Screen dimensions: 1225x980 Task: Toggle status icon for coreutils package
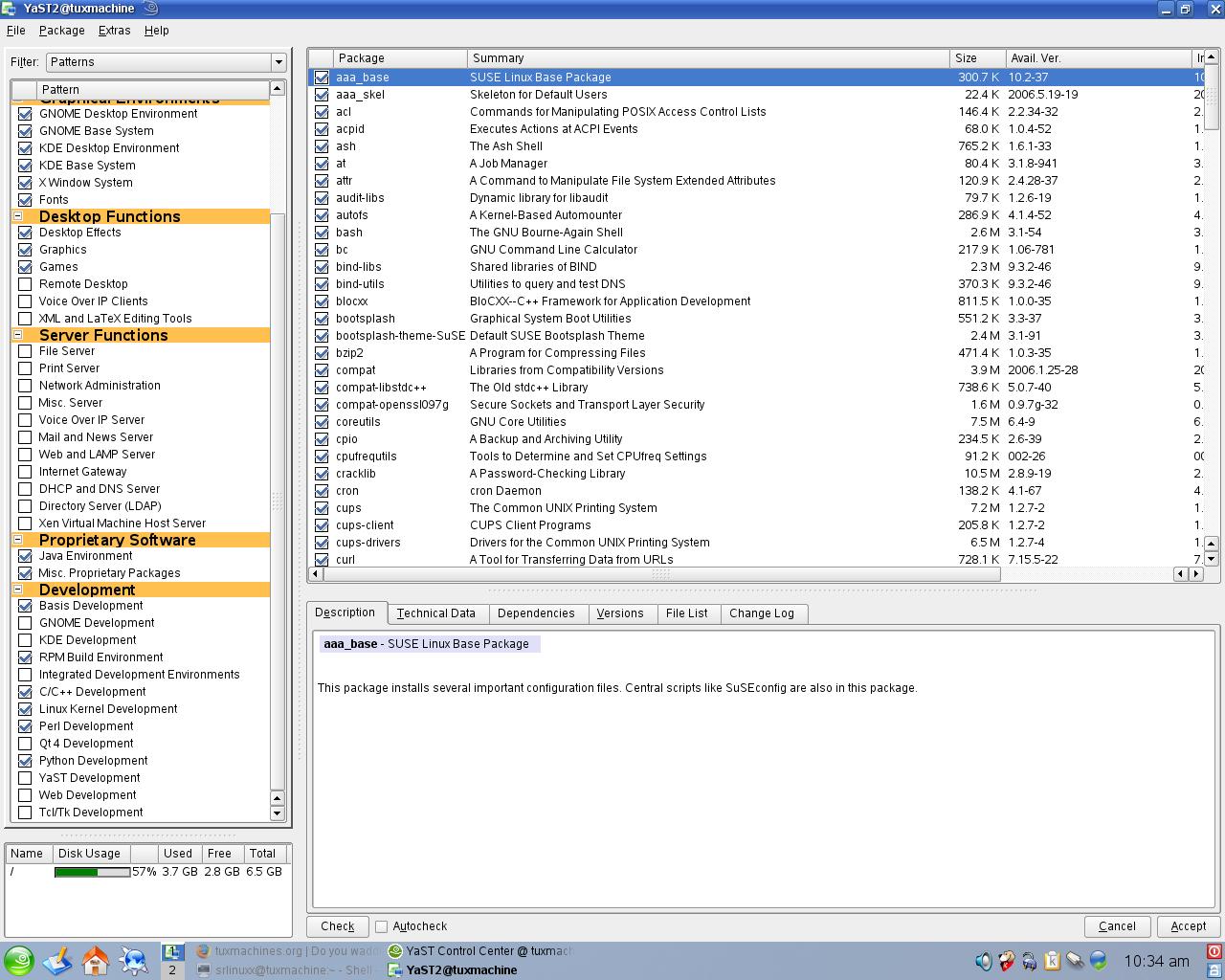point(322,422)
